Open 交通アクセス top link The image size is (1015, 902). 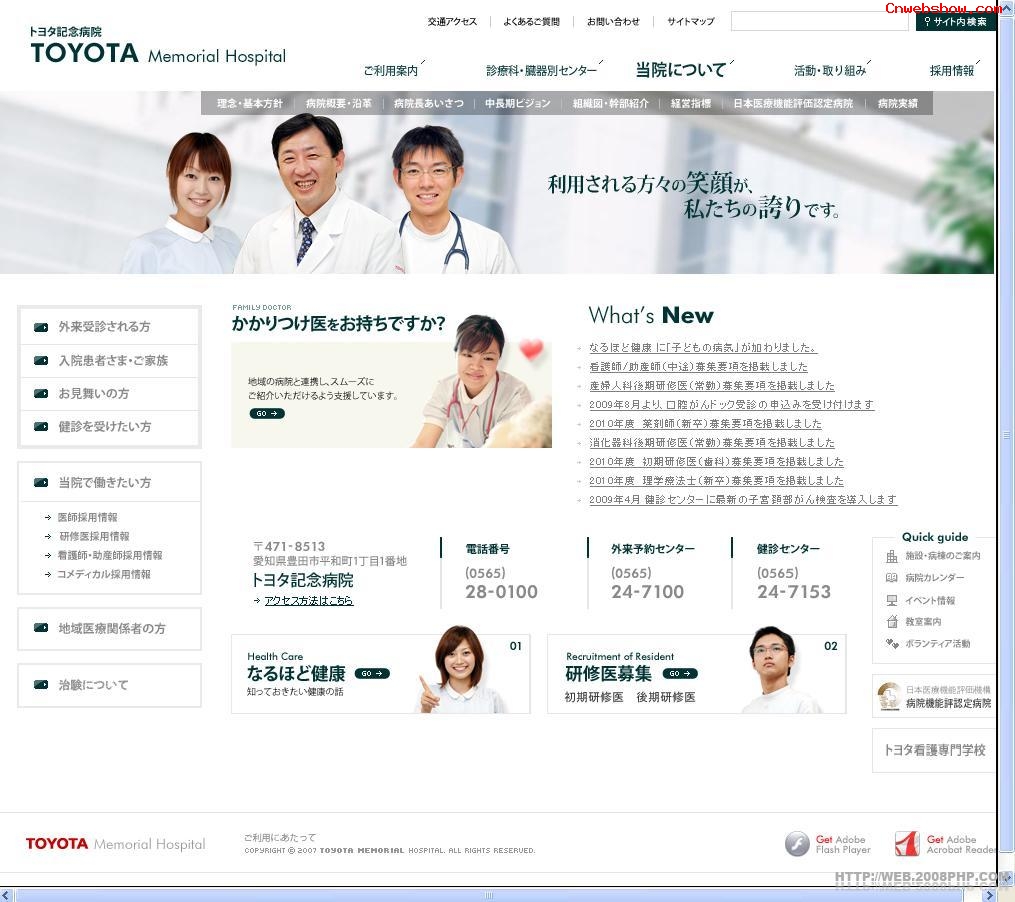click(452, 21)
